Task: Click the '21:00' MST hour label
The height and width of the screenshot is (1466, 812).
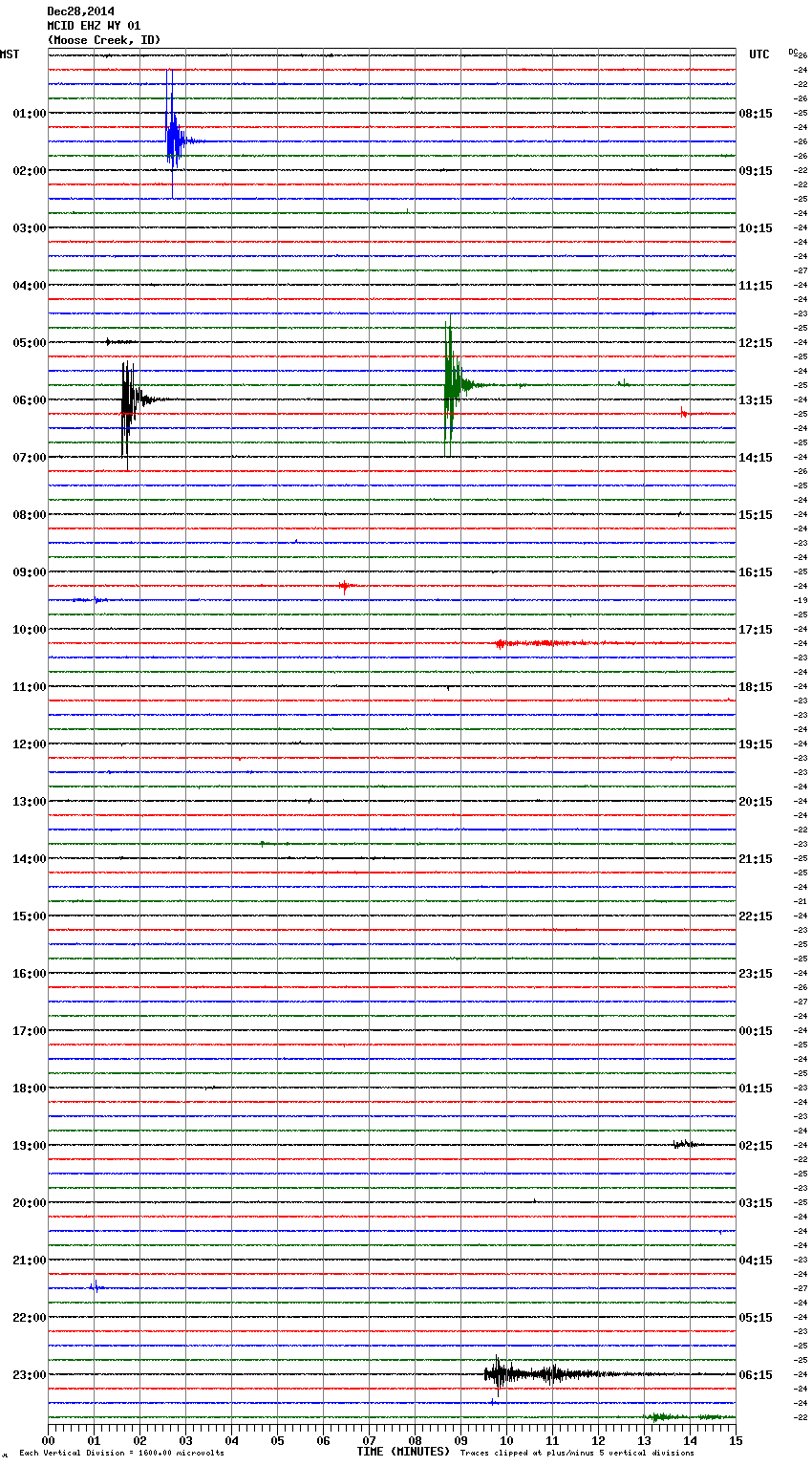Action: [30, 1260]
